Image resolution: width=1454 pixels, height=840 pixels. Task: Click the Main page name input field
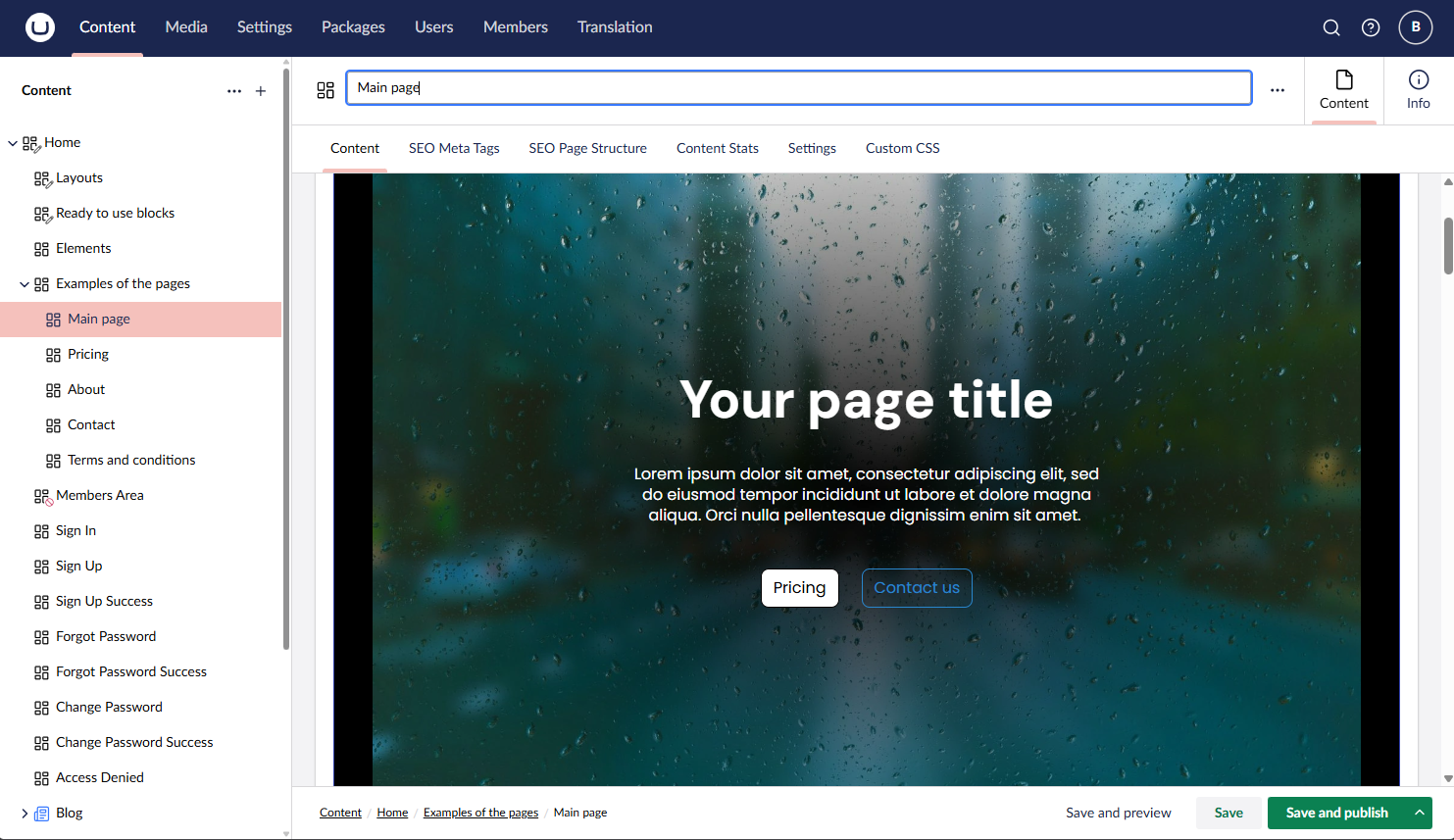point(799,87)
